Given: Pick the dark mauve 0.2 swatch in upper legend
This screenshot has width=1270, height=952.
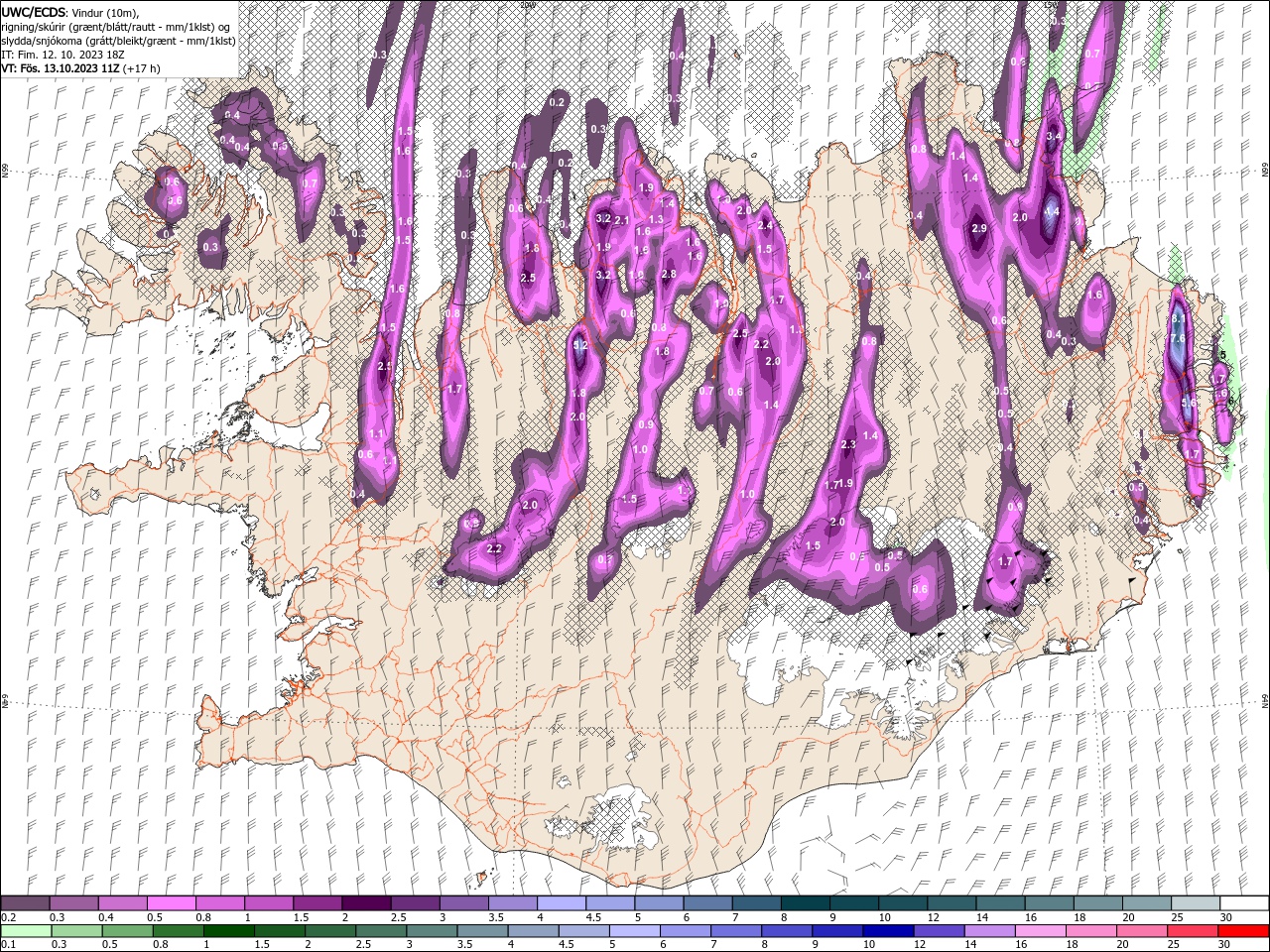Looking at the screenshot, I should (26, 902).
